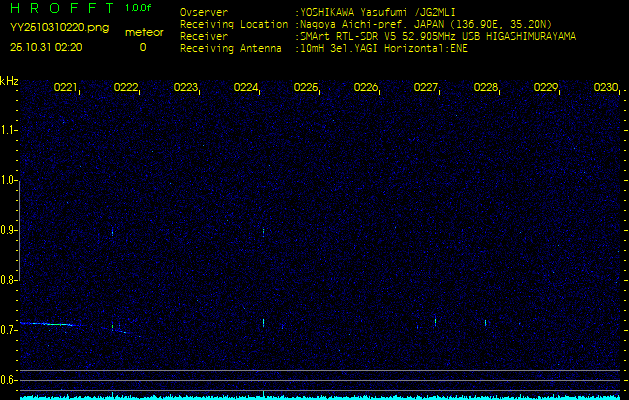Select the 25.10.31 02:20 timestamp
Screen dimensions: 629x400
(46, 47)
